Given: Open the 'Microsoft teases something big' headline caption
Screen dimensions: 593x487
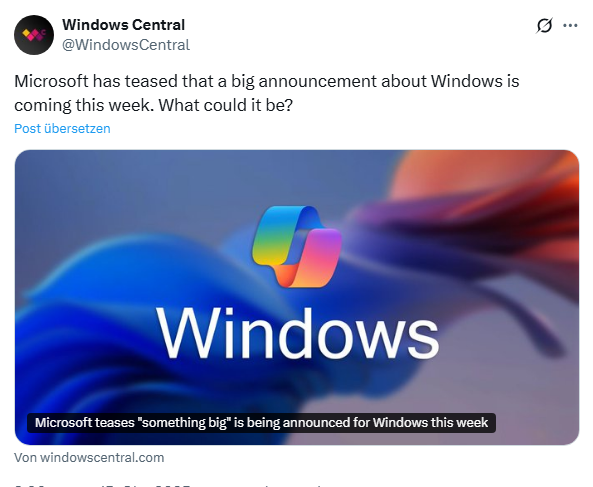Looking at the screenshot, I should coord(261,422).
